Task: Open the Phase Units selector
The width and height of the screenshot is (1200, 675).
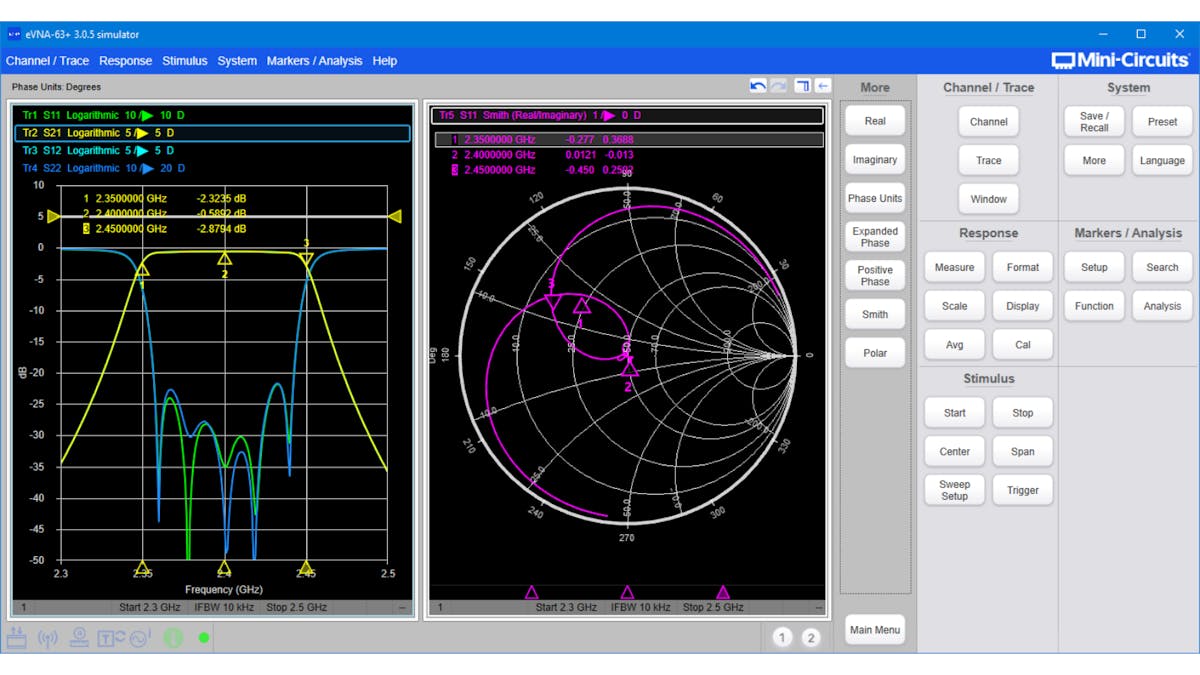Action: pyautogui.click(x=874, y=198)
